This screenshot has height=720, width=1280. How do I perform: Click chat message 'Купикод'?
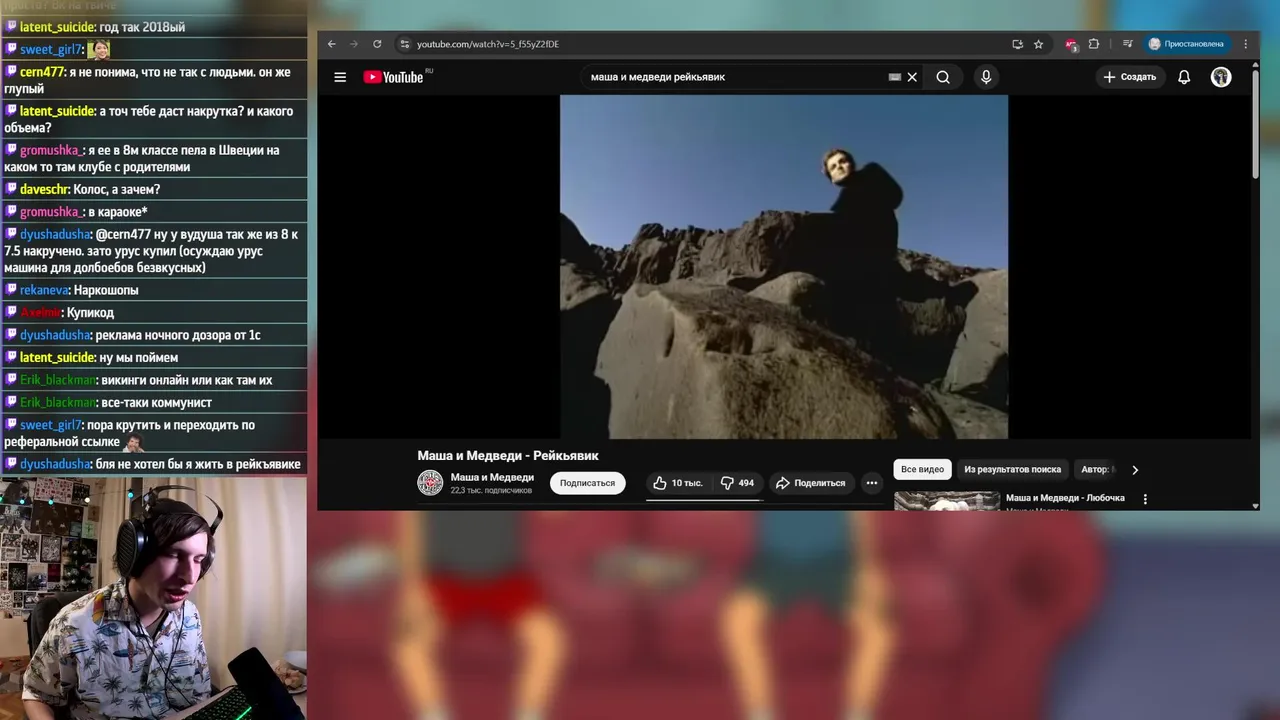[x=90, y=313]
